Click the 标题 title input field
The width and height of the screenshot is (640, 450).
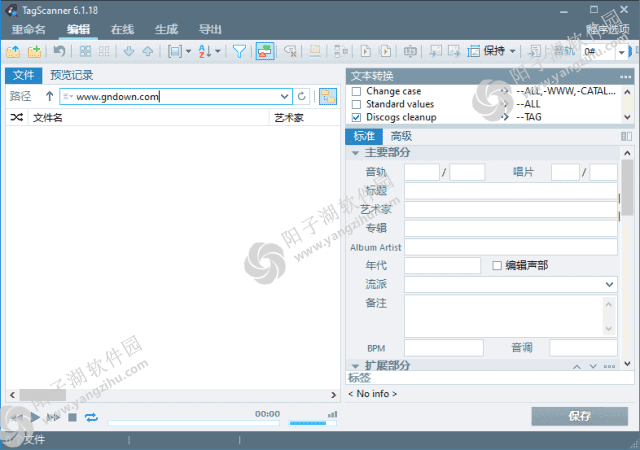(511, 191)
